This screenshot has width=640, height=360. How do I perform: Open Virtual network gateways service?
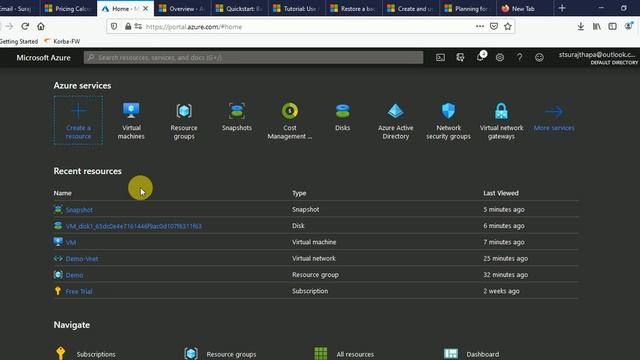pyautogui.click(x=501, y=120)
